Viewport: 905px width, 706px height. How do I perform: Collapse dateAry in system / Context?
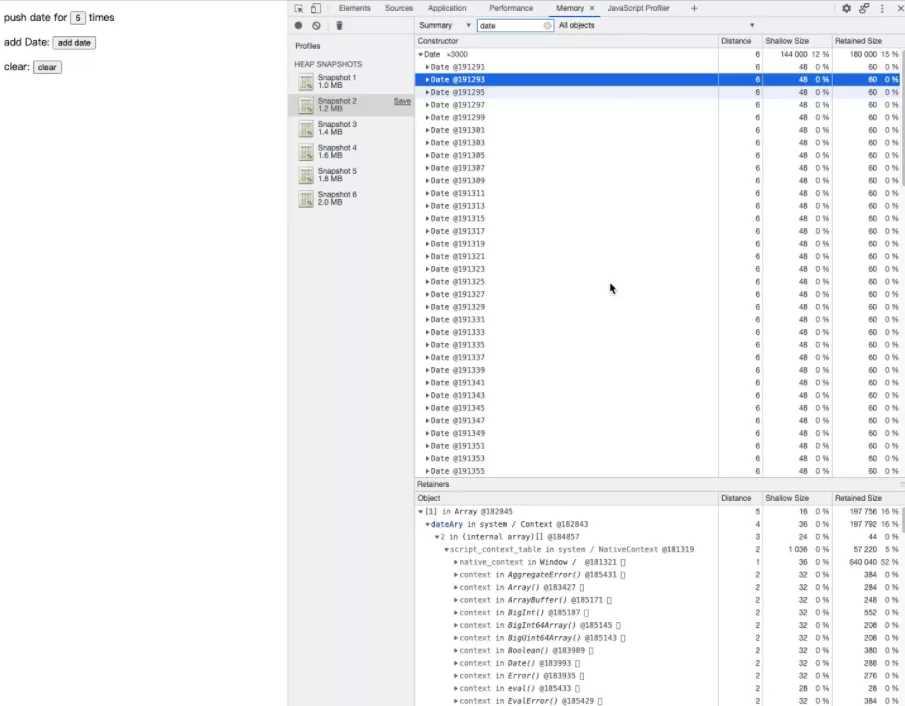pyautogui.click(x=428, y=524)
